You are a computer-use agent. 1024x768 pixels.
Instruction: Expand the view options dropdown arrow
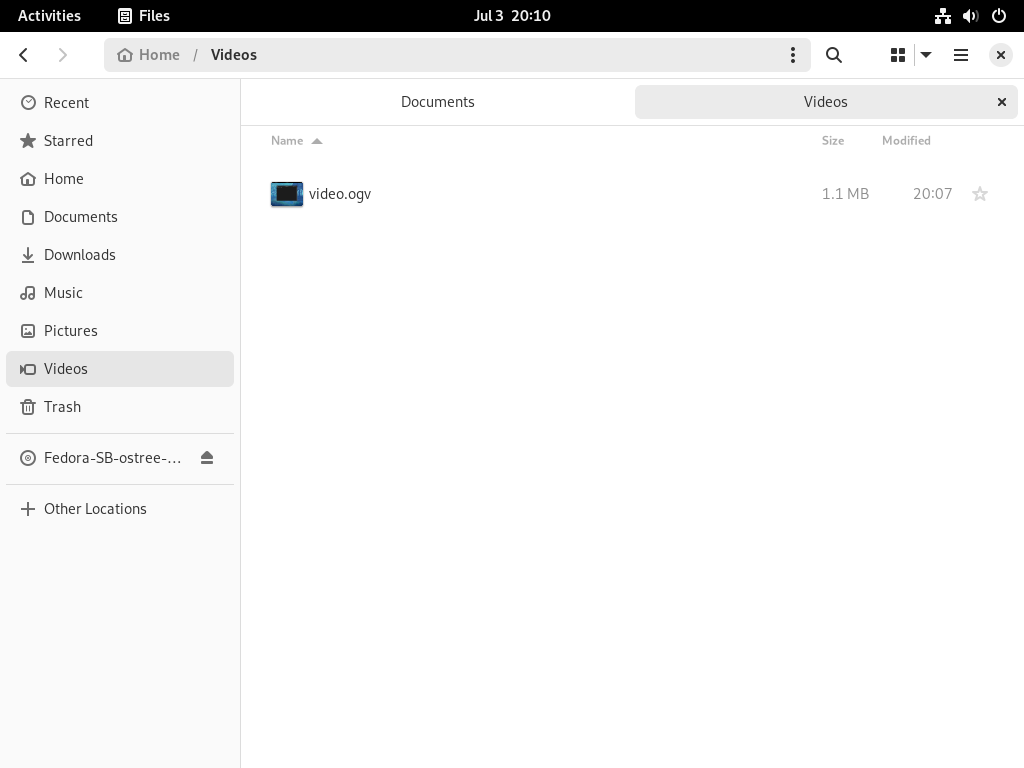pos(926,55)
